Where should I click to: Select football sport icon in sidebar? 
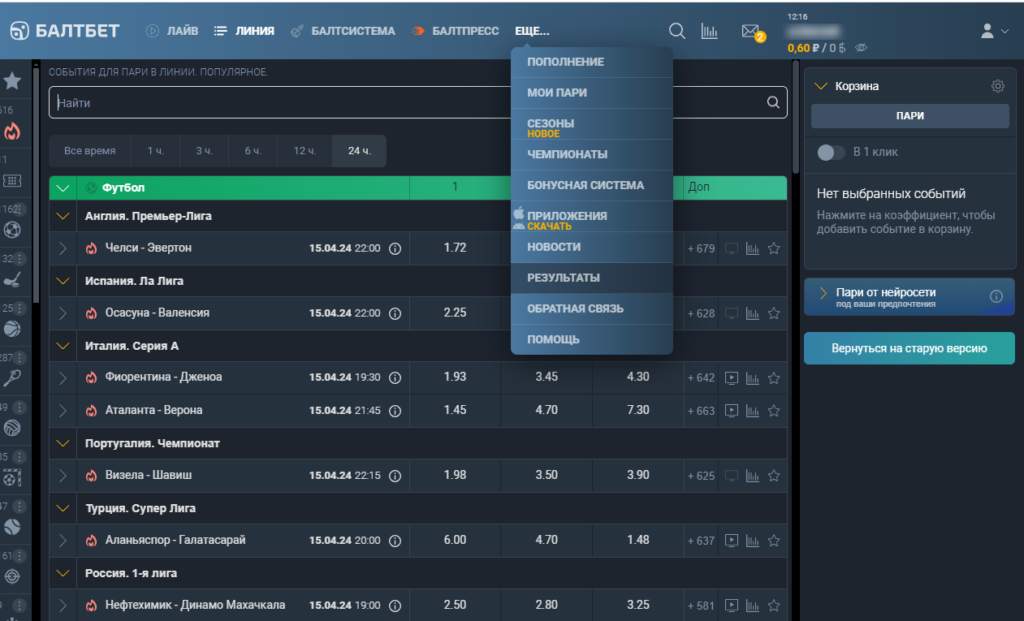pos(12,230)
